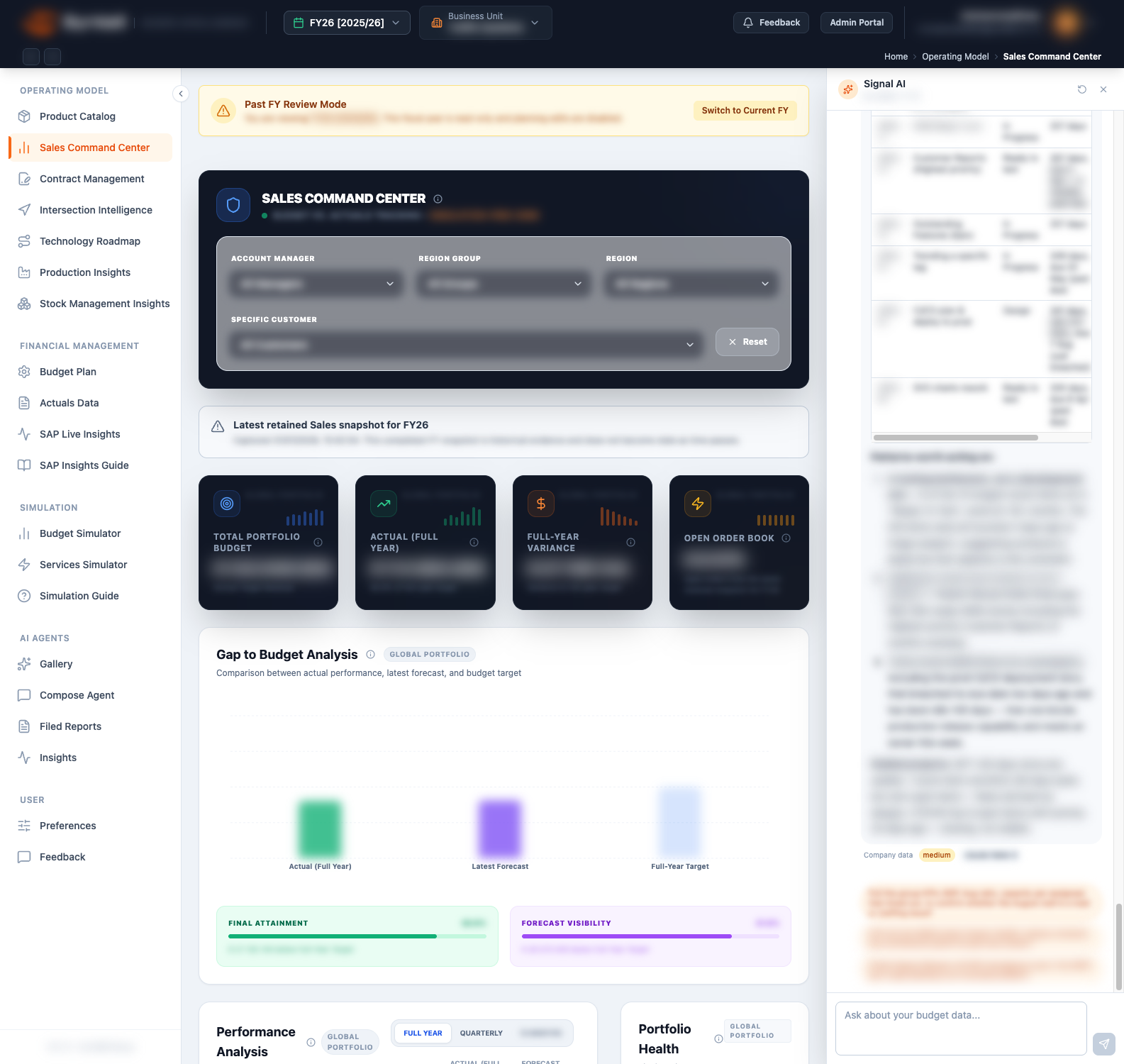Click the Production Insights icon
Image resolution: width=1124 pixels, height=1064 pixels.
[x=24, y=272]
